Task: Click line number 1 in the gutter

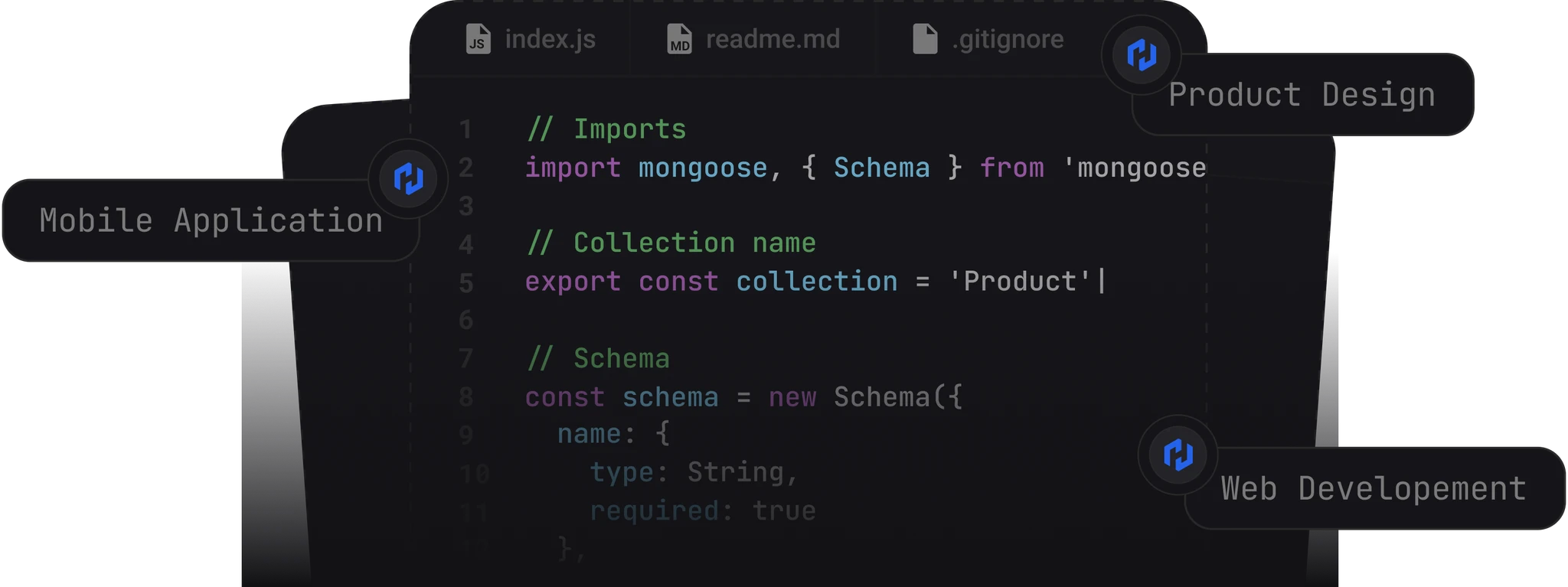Action: coord(465,129)
